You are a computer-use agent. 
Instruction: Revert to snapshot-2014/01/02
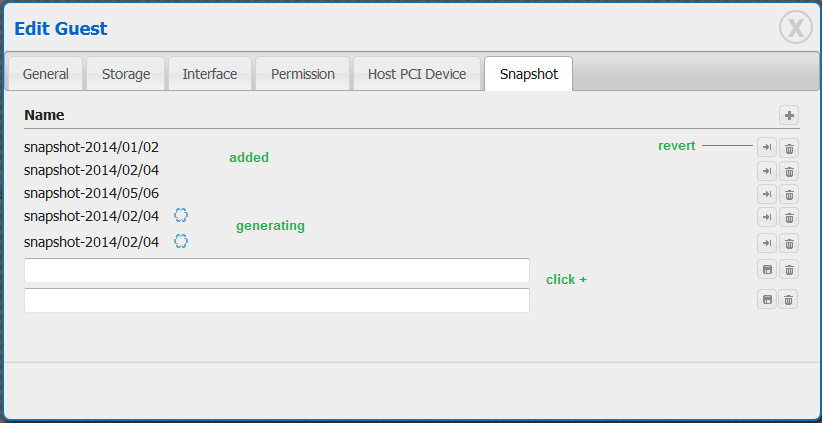(767, 148)
